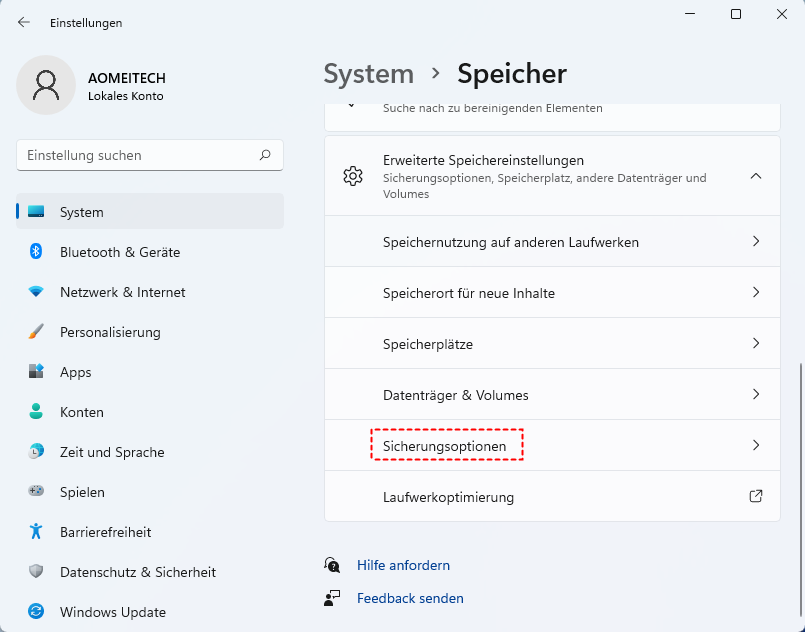This screenshot has width=805, height=632.
Task: Open Bluetooth & Geräte via its icon
Action: 36,252
